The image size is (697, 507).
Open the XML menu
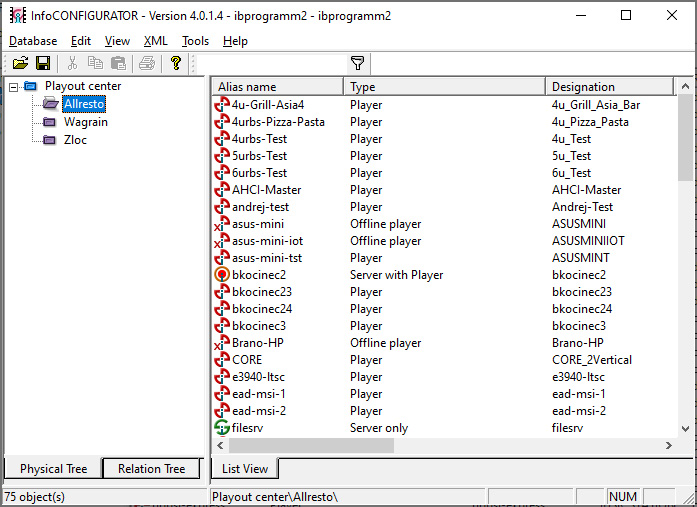click(156, 41)
